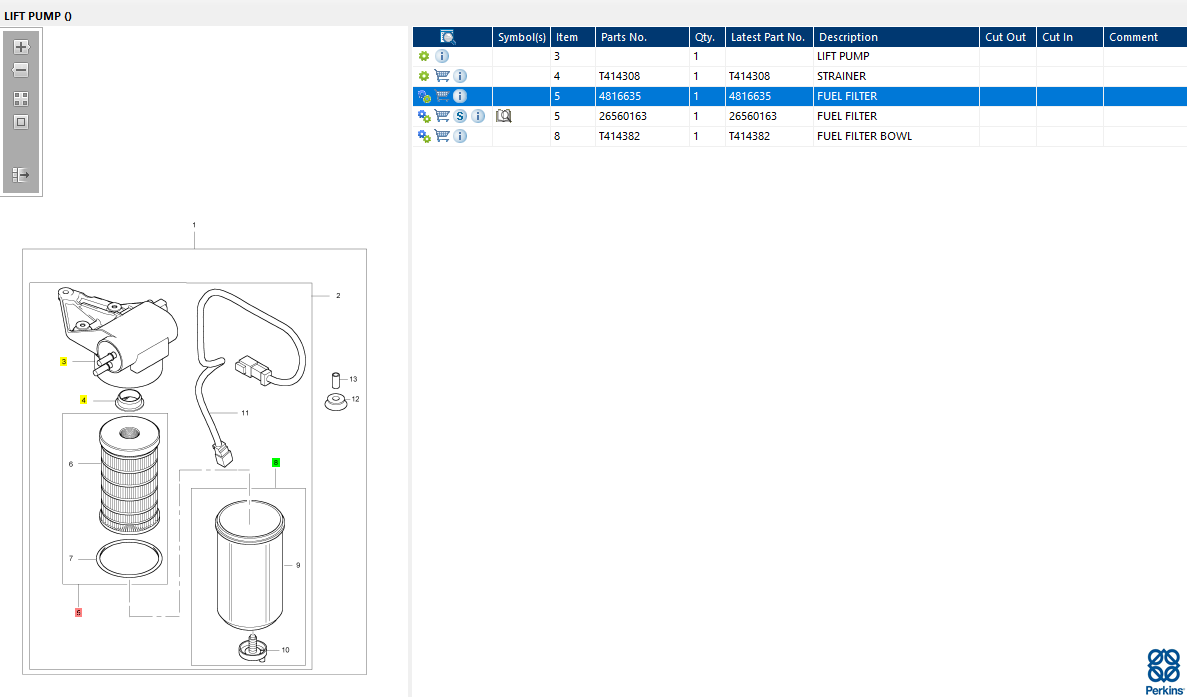Click gears icon in FUEL FILTER 4816635 row
The image size is (1187, 697).
coord(424,96)
